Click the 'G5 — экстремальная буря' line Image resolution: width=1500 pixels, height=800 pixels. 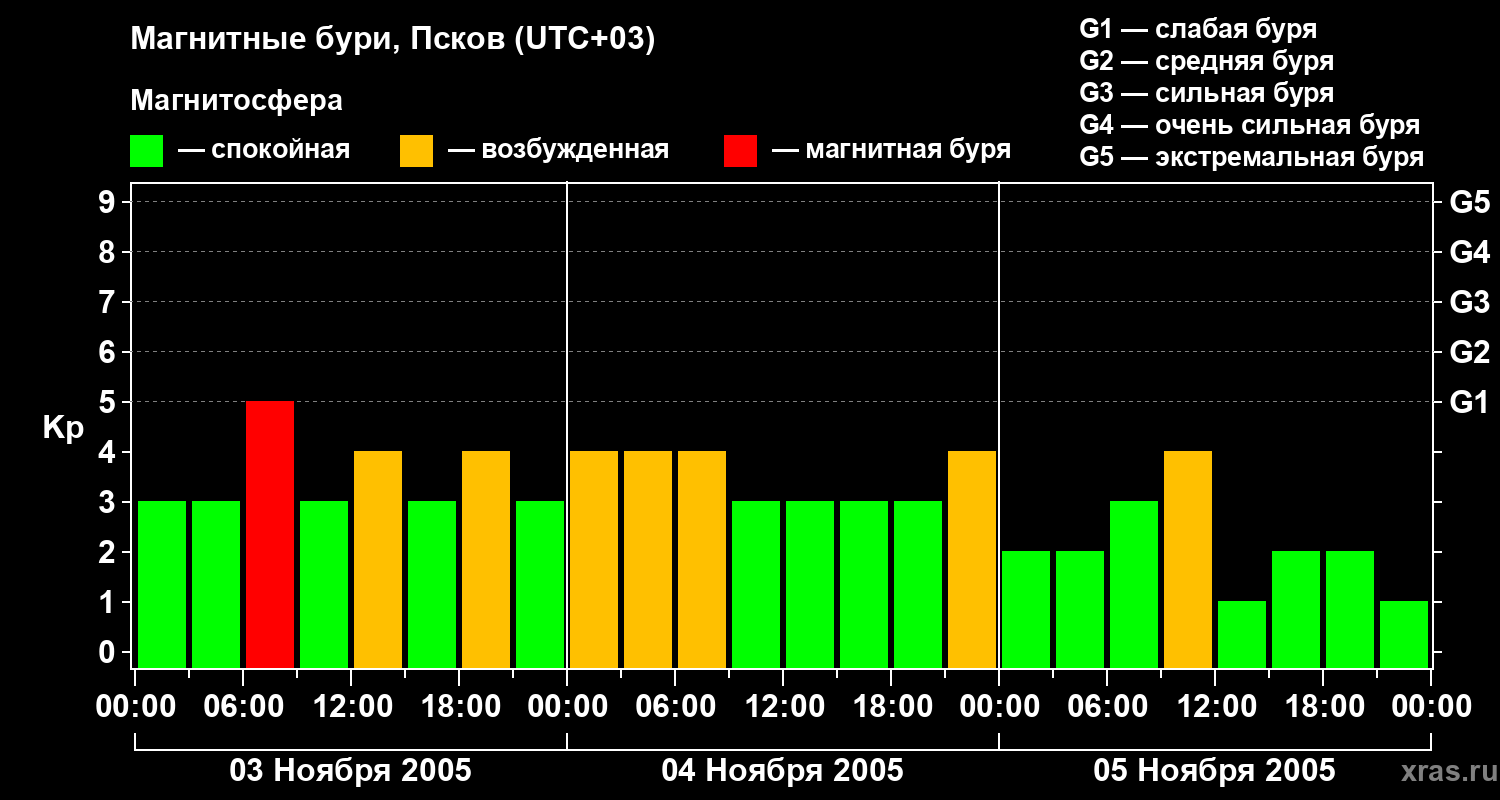coord(1252,157)
